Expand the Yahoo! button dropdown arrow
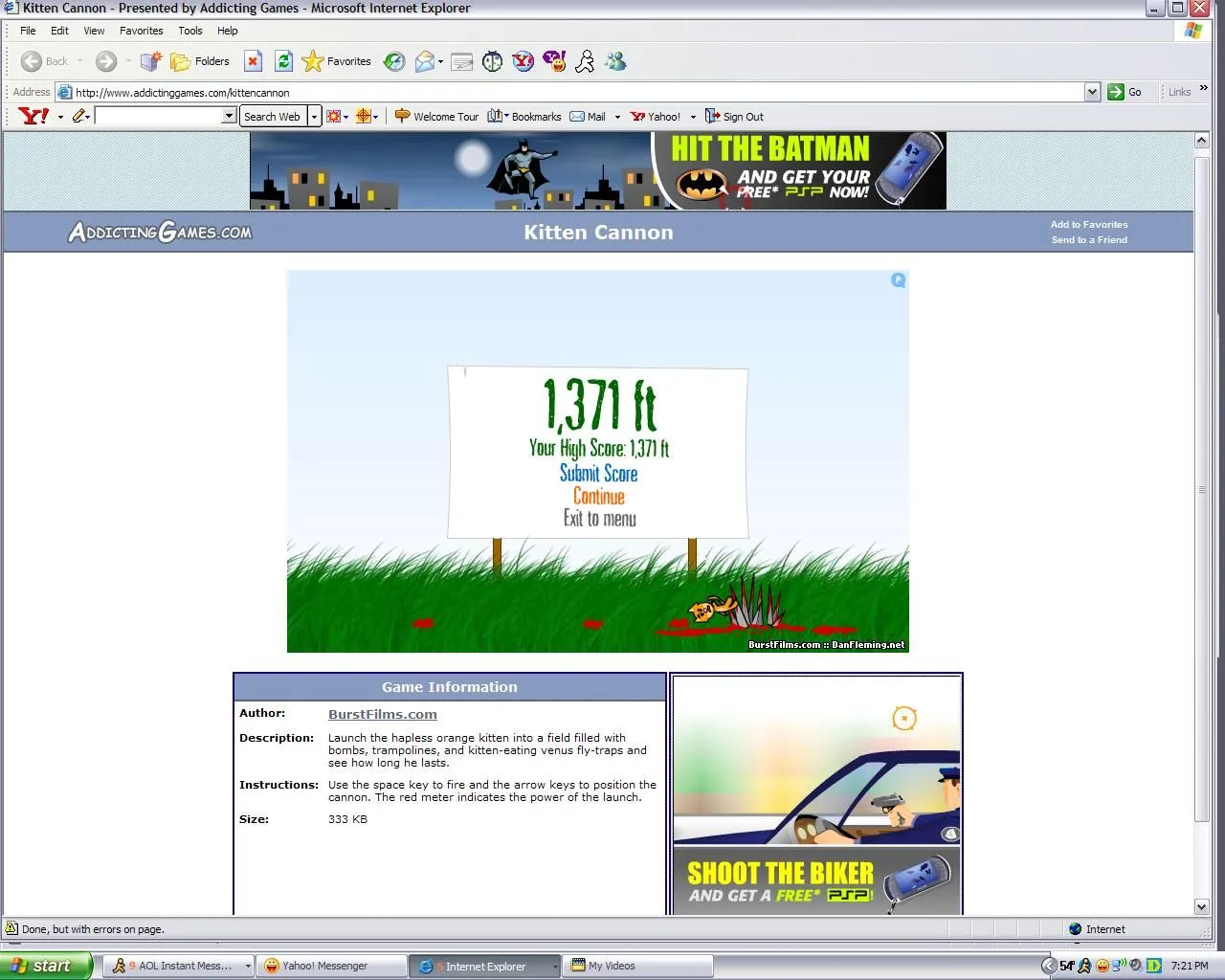 (x=693, y=117)
